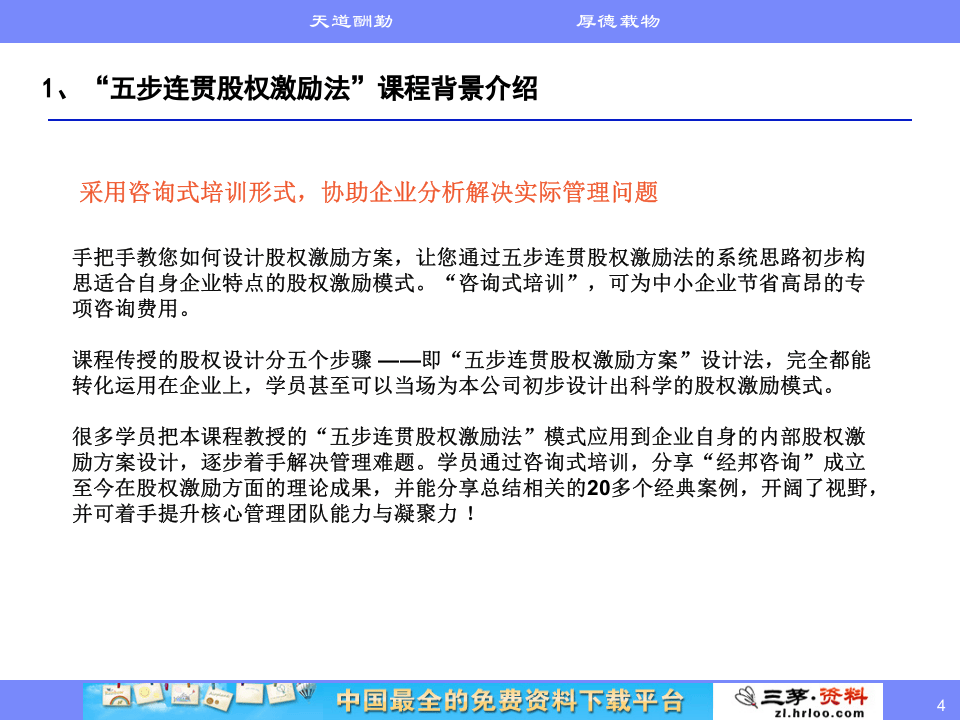Screen dimensions: 960x720
Task: Click the paragraph starting 手把手教您如何设计
Action: (469, 283)
